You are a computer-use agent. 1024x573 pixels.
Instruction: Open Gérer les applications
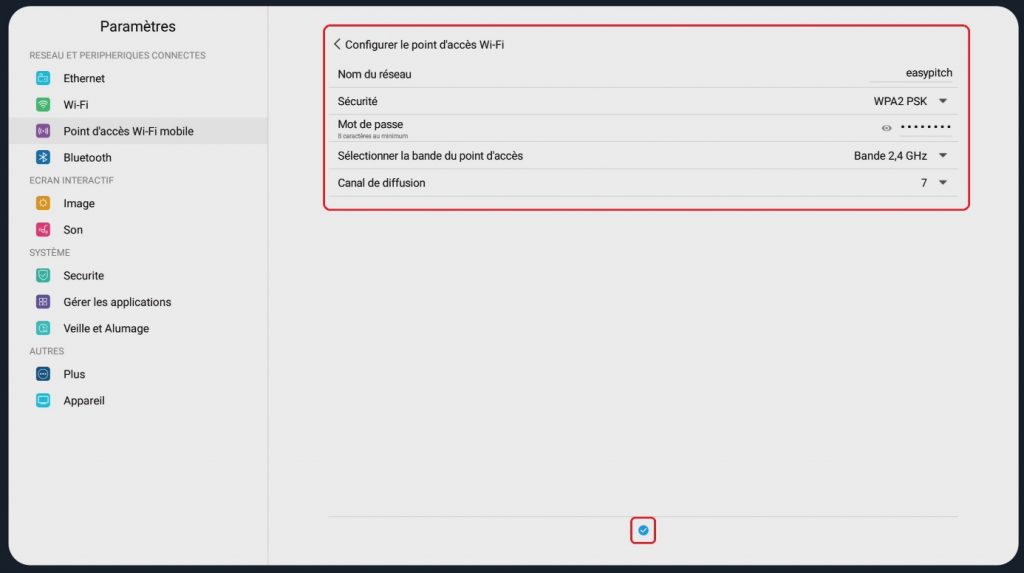point(138,302)
